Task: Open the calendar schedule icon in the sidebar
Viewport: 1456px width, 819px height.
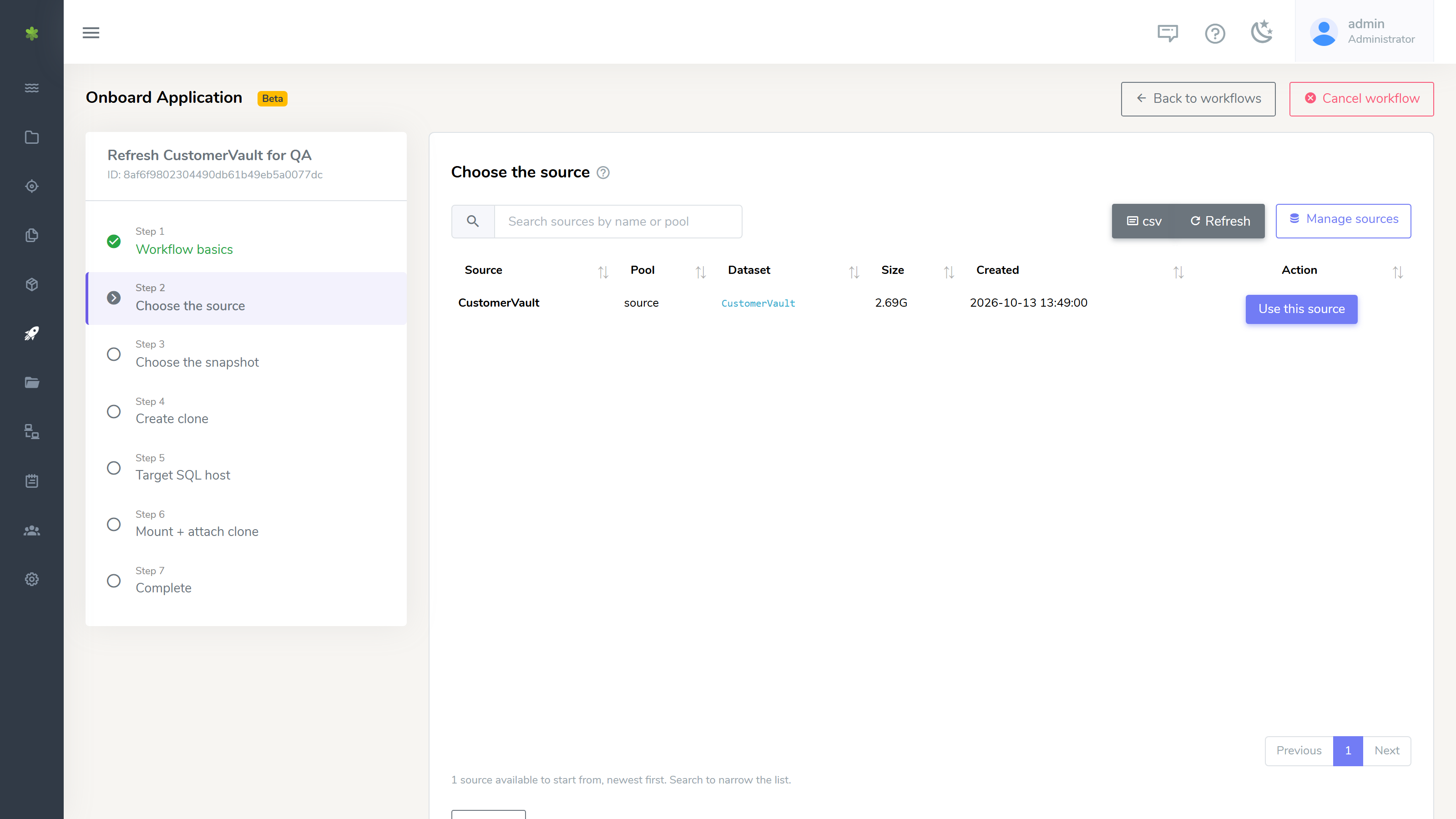Action: pyautogui.click(x=32, y=481)
